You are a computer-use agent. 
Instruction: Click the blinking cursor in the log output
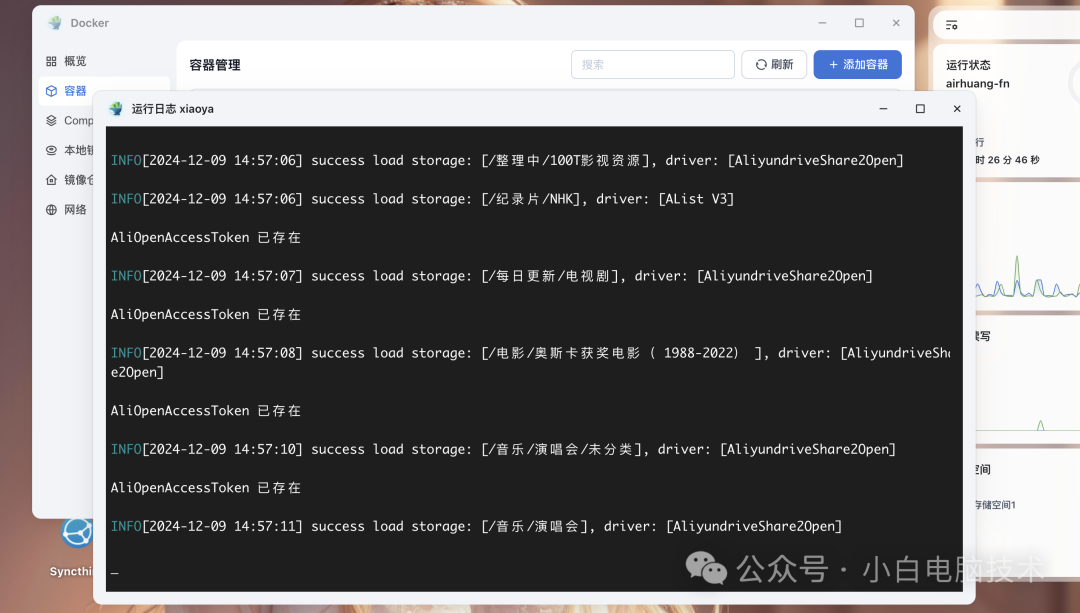[114, 572]
